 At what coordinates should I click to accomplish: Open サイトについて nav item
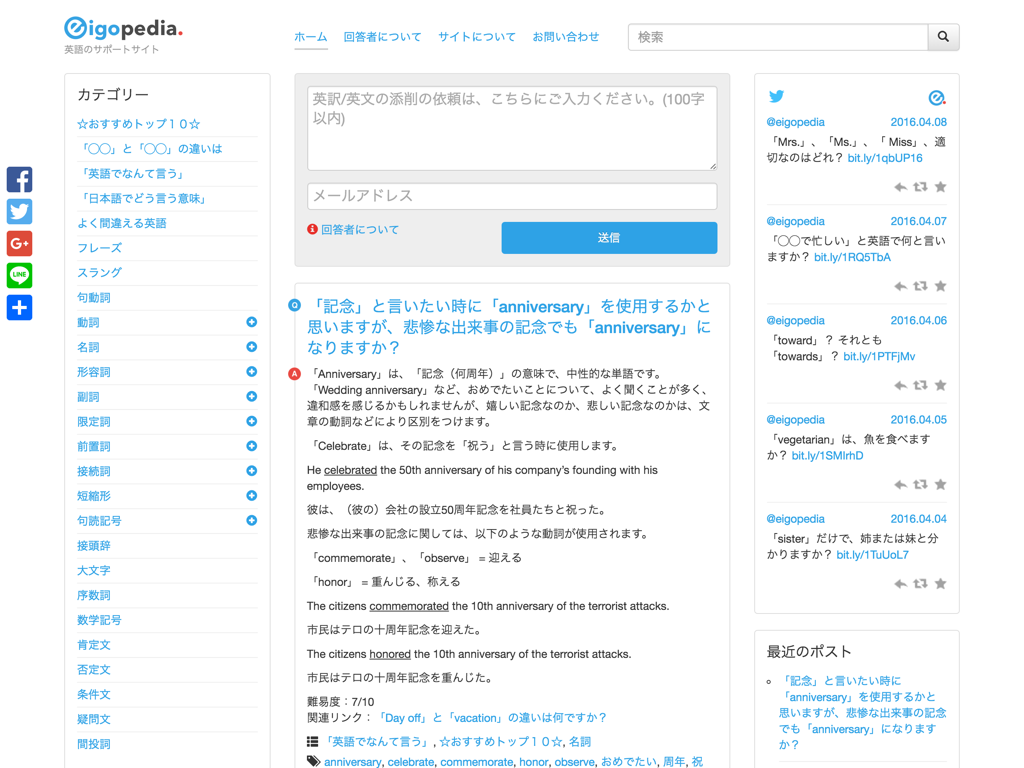477,37
